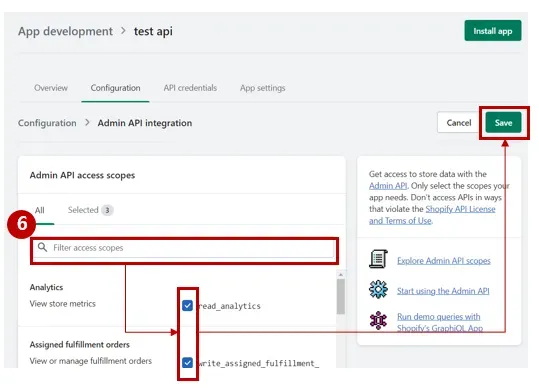Image resolution: width=539 pixels, height=388 pixels.
Task: Select the Configuration tab
Action: pyautogui.click(x=116, y=88)
